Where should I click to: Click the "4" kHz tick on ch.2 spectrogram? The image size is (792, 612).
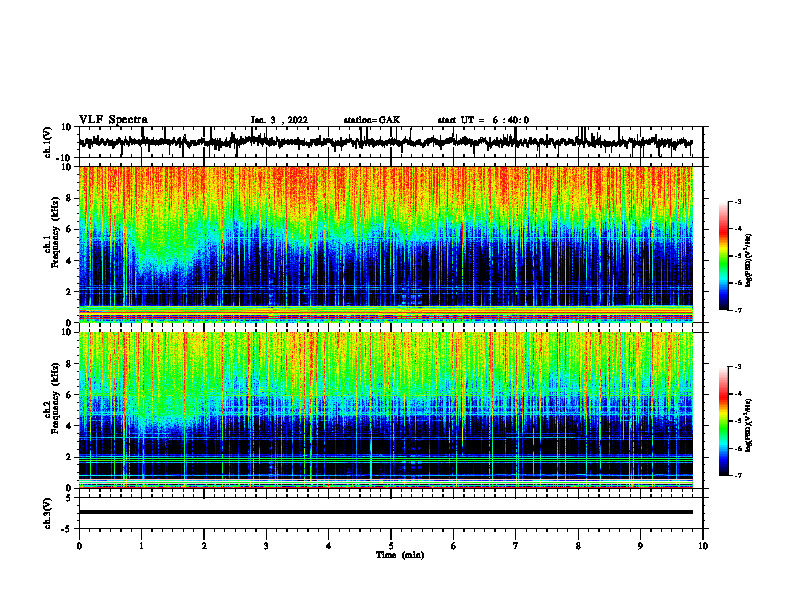[69, 426]
